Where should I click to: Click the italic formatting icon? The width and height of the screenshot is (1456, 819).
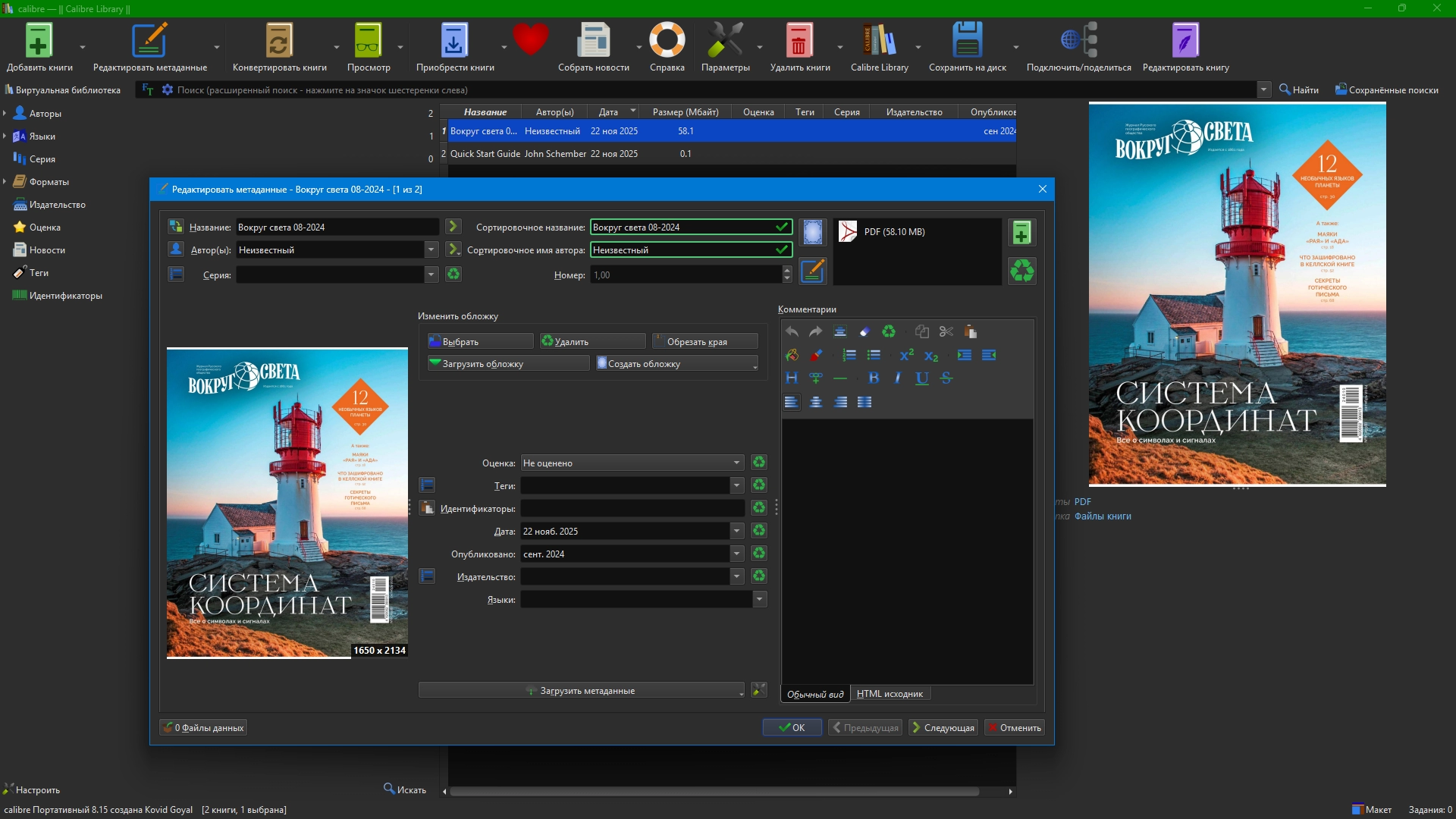pyautogui.click(x=898, y=378)
